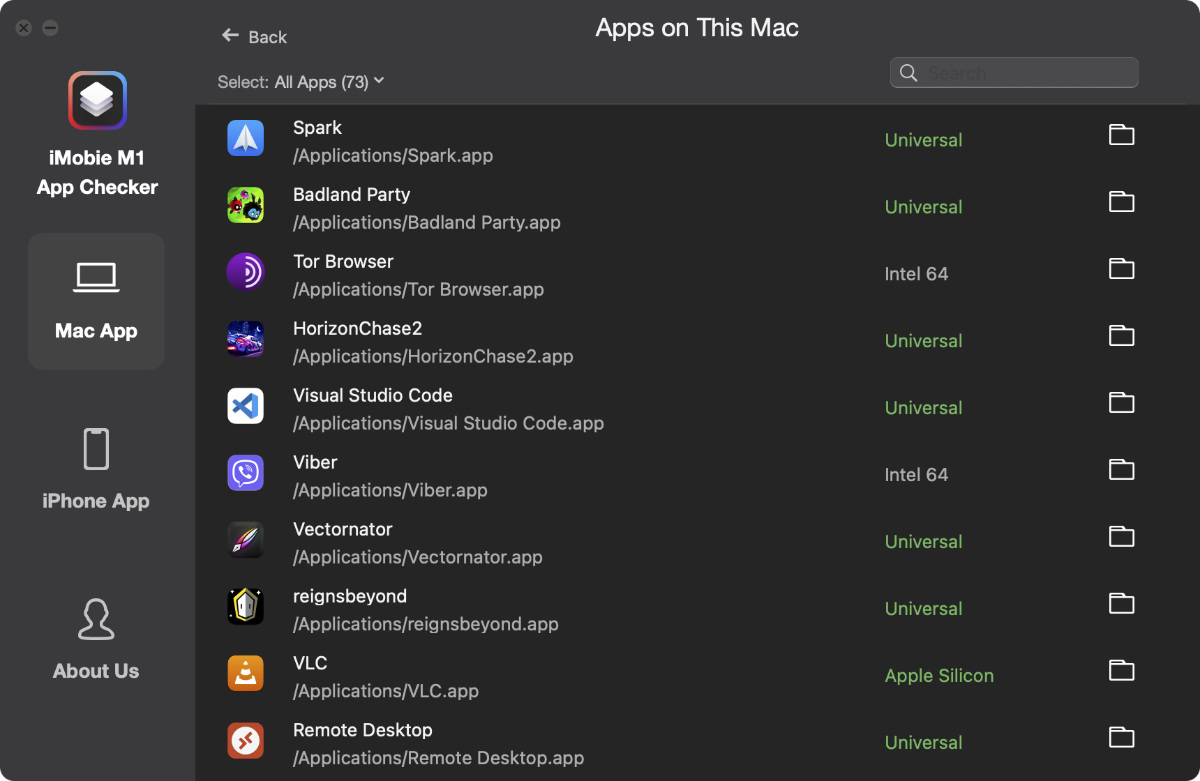This screenshot has height=781, width=1200.
Task: Go back using the Back button
Action: (255, 37)
